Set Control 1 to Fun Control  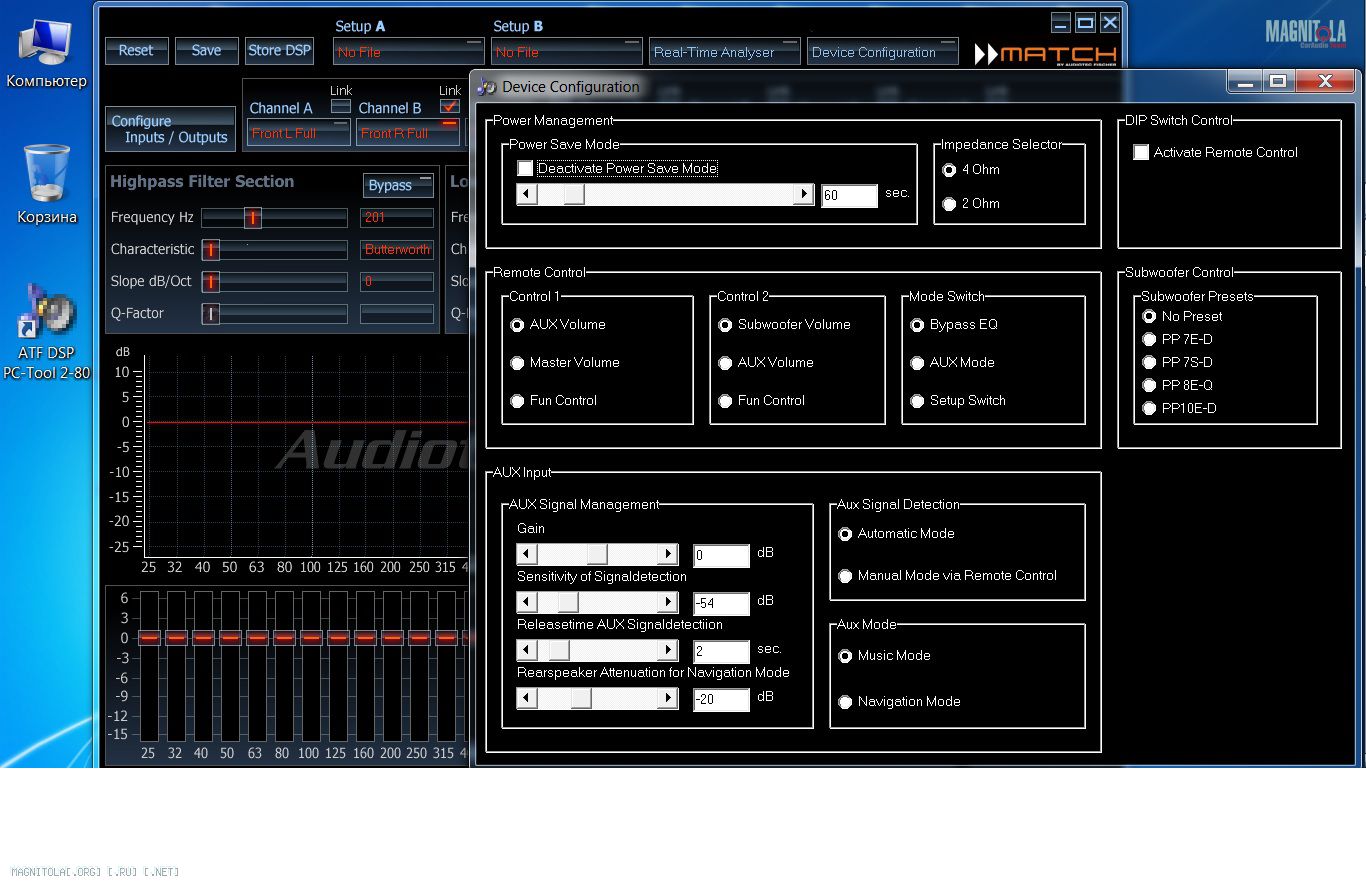(517, 401)
